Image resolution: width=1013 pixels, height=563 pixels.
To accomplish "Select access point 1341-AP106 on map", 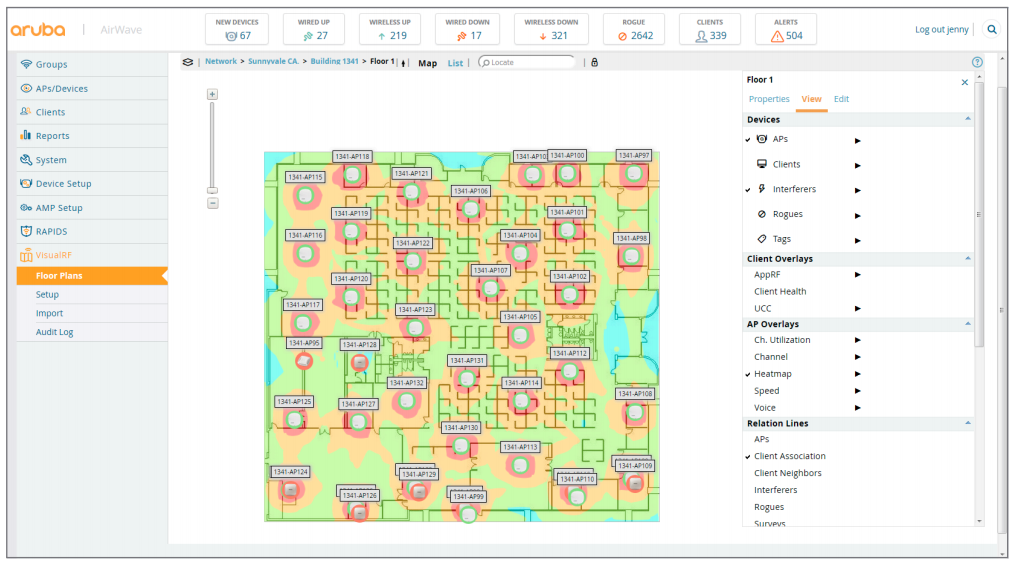I will [471, 209].
